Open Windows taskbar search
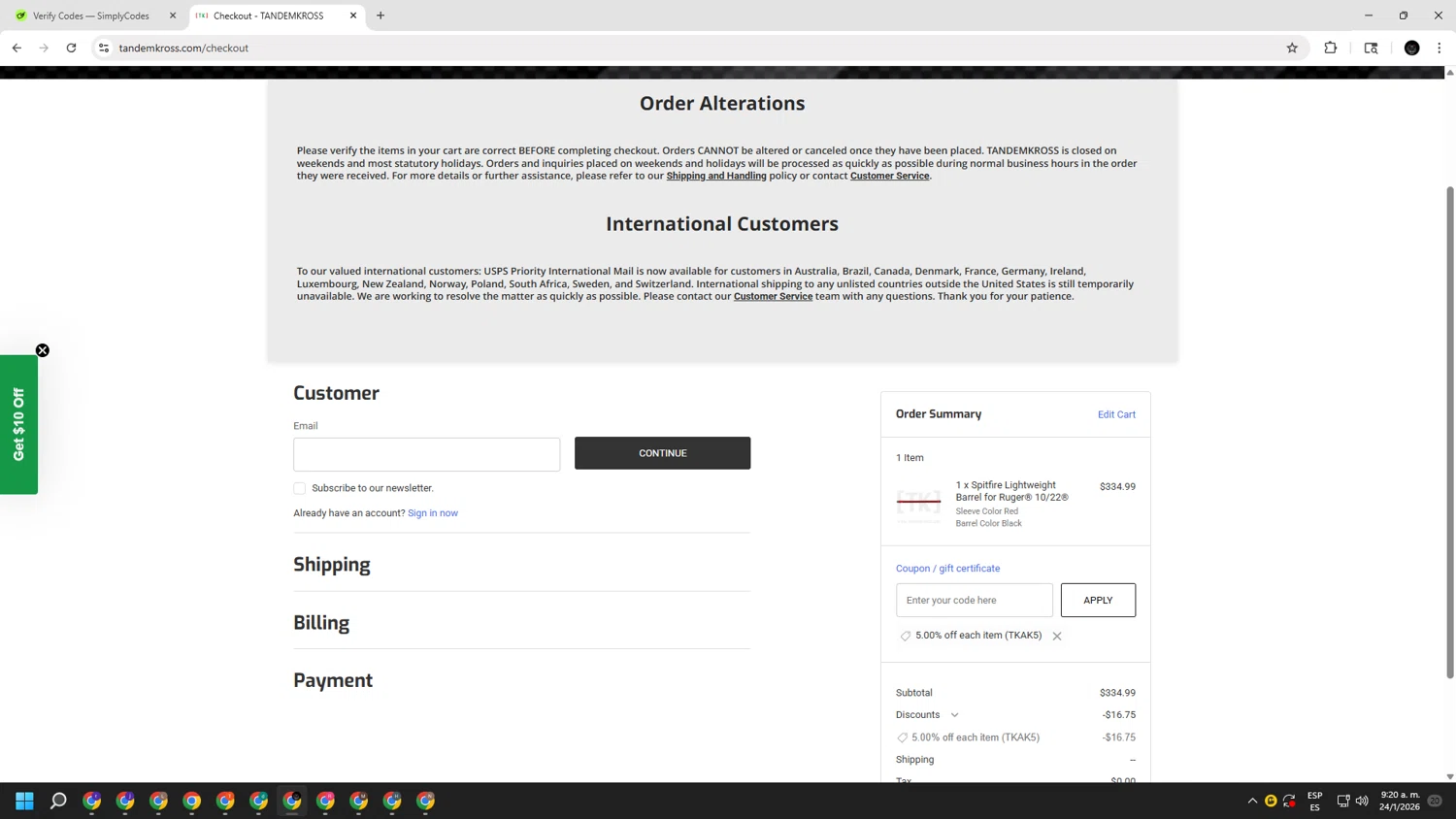This screenshot has width=1456, height=819. (x=58, y=801)
